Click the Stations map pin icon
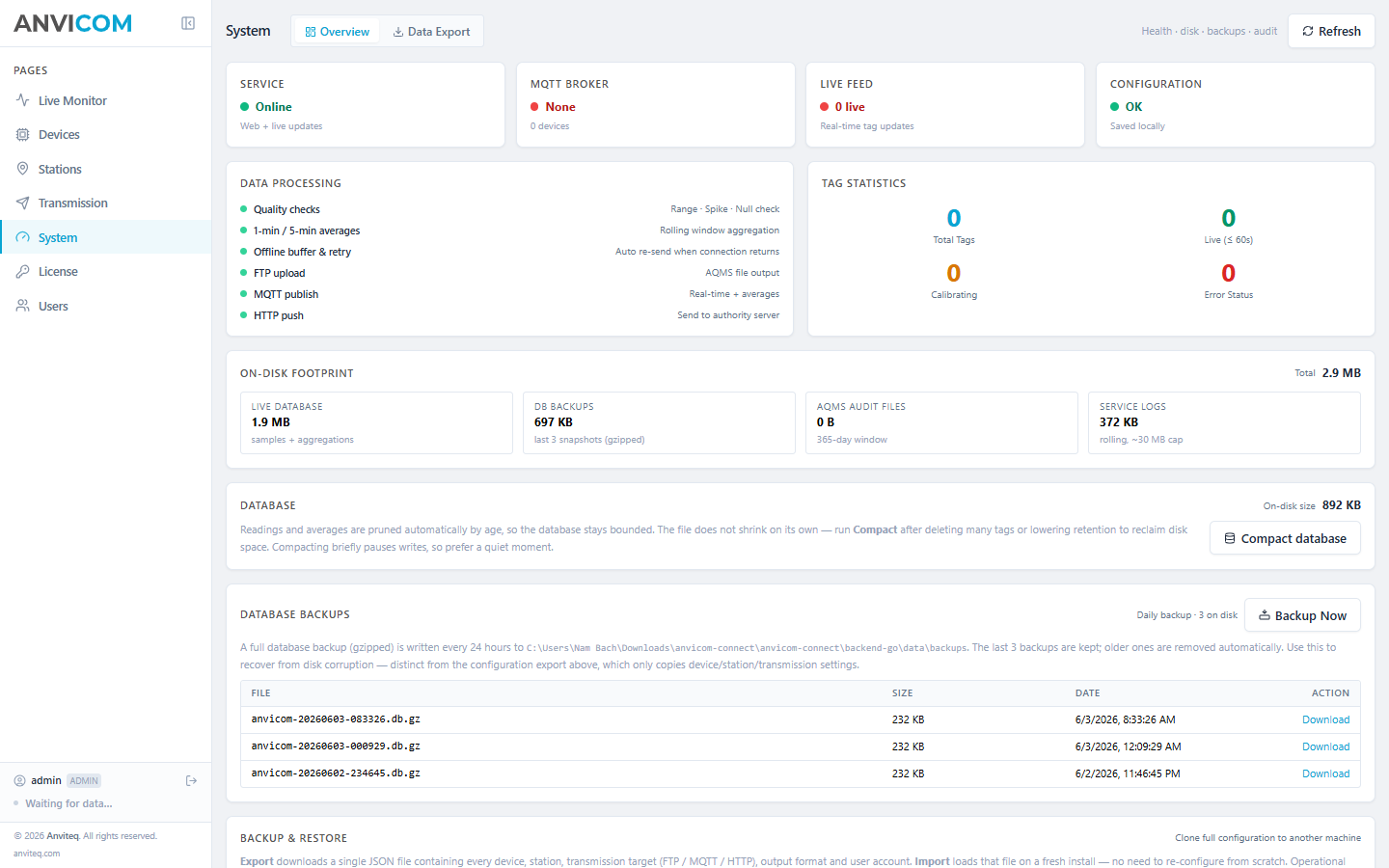Image resolution: width=1389 pixels, height=868 pixels. [22, 169]
